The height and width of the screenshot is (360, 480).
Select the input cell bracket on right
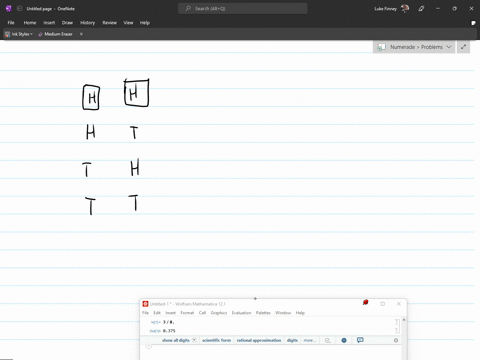coord(397,322)
